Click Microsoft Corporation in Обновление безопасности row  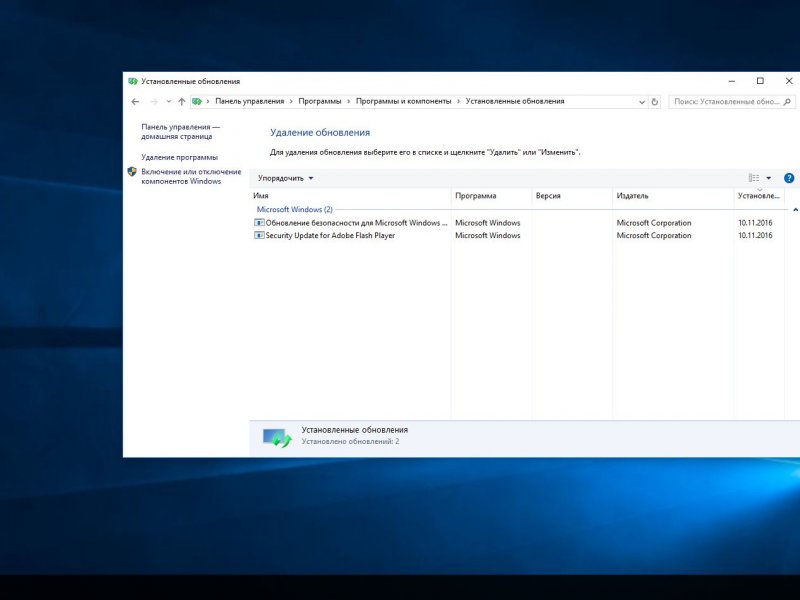tap(654, 223)
